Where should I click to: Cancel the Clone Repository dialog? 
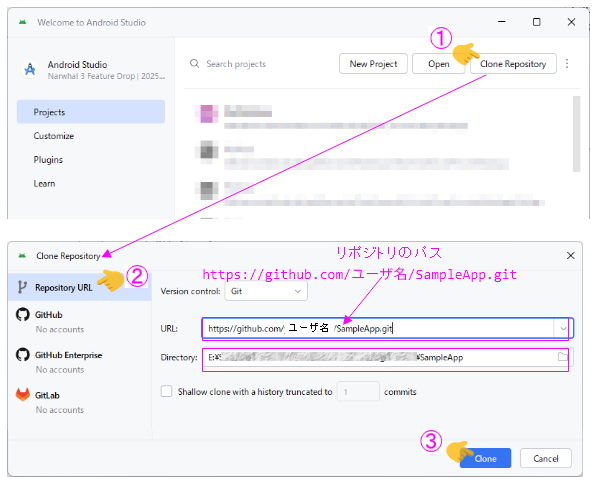click(546, 458)
